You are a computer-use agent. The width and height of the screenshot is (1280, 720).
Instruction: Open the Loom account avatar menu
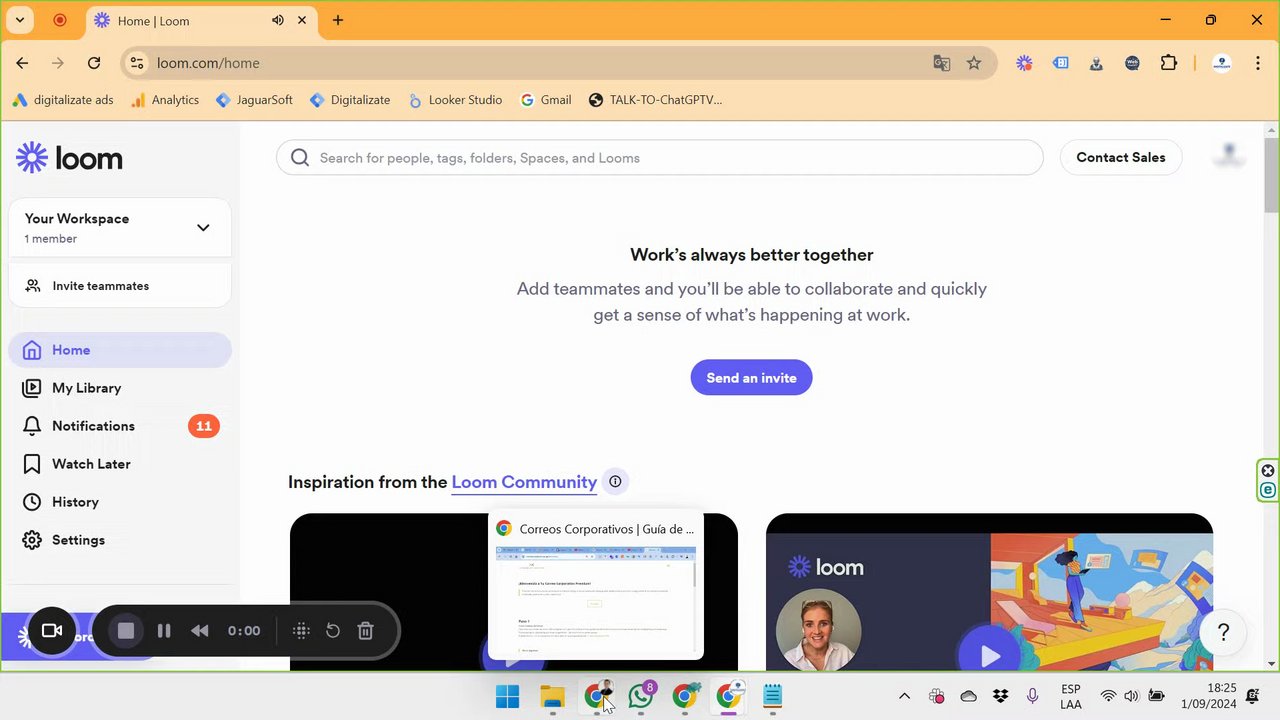(x=1229, y=157)
